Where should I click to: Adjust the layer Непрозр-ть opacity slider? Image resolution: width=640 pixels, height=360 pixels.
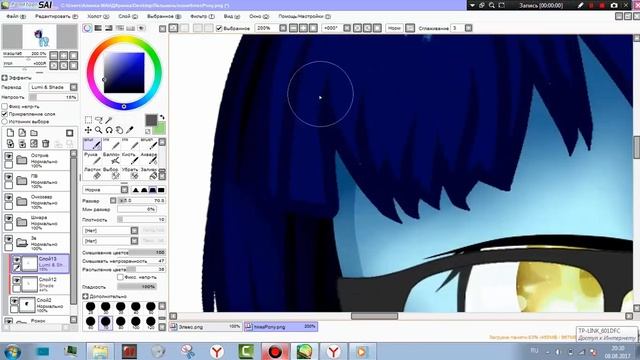coord(53,97)
